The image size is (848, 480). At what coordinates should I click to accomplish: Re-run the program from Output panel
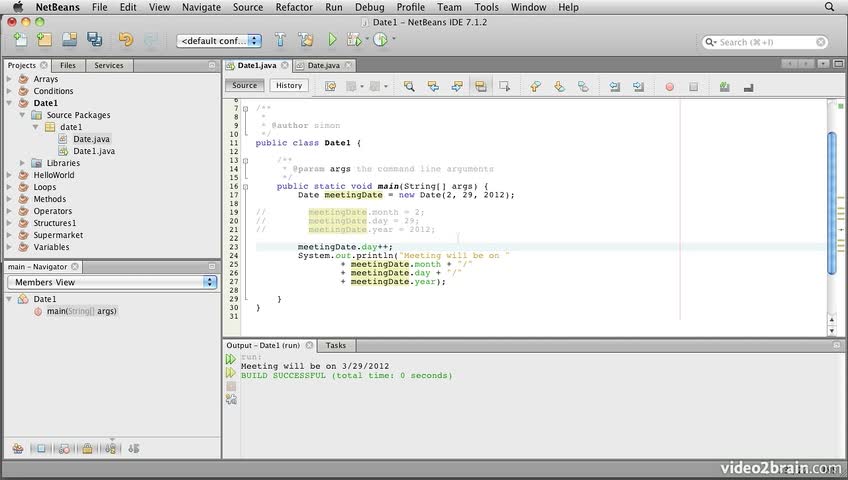tap(231, 358)
